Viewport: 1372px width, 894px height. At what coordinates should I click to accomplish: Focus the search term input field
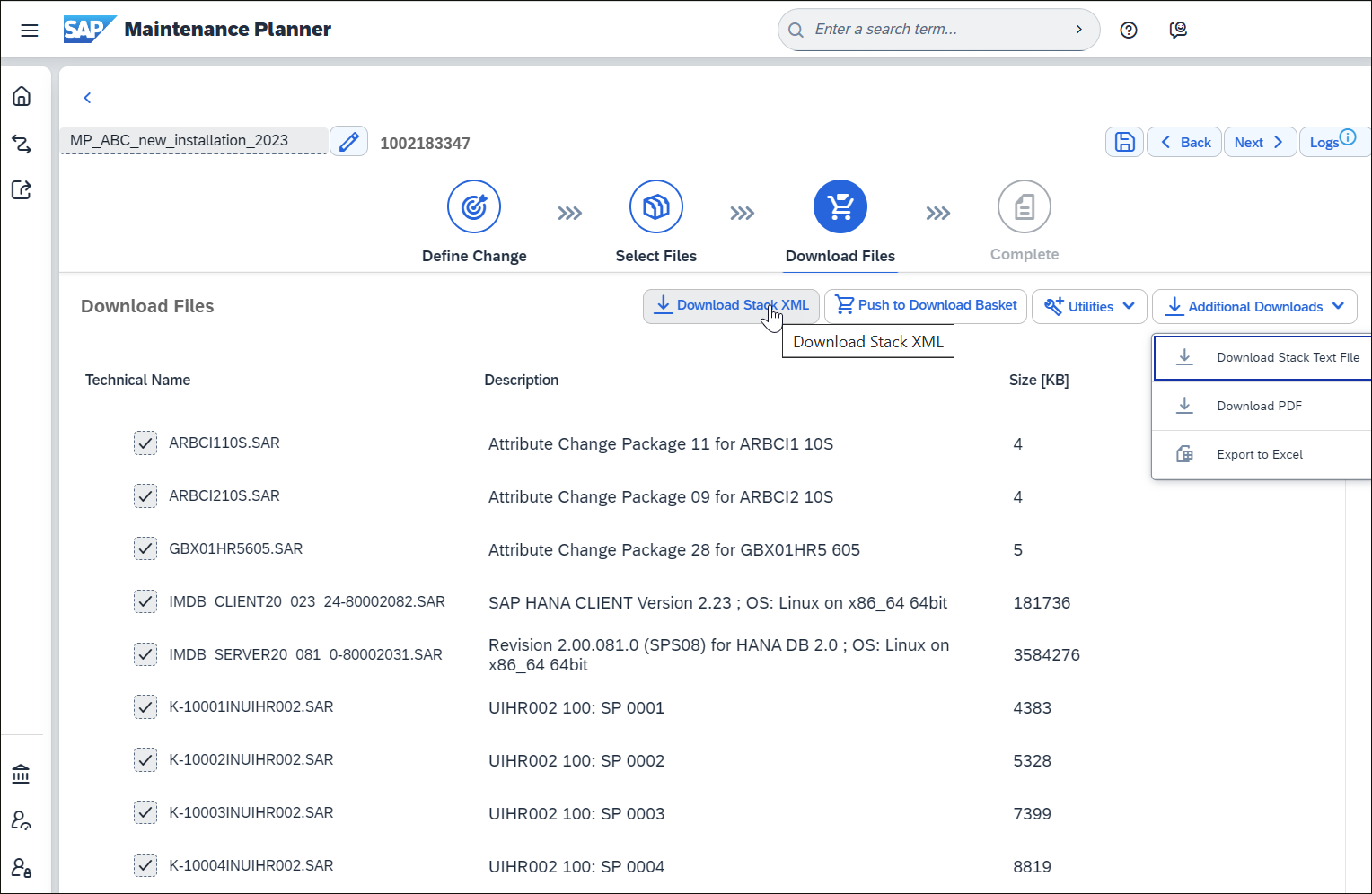(938, 30)
